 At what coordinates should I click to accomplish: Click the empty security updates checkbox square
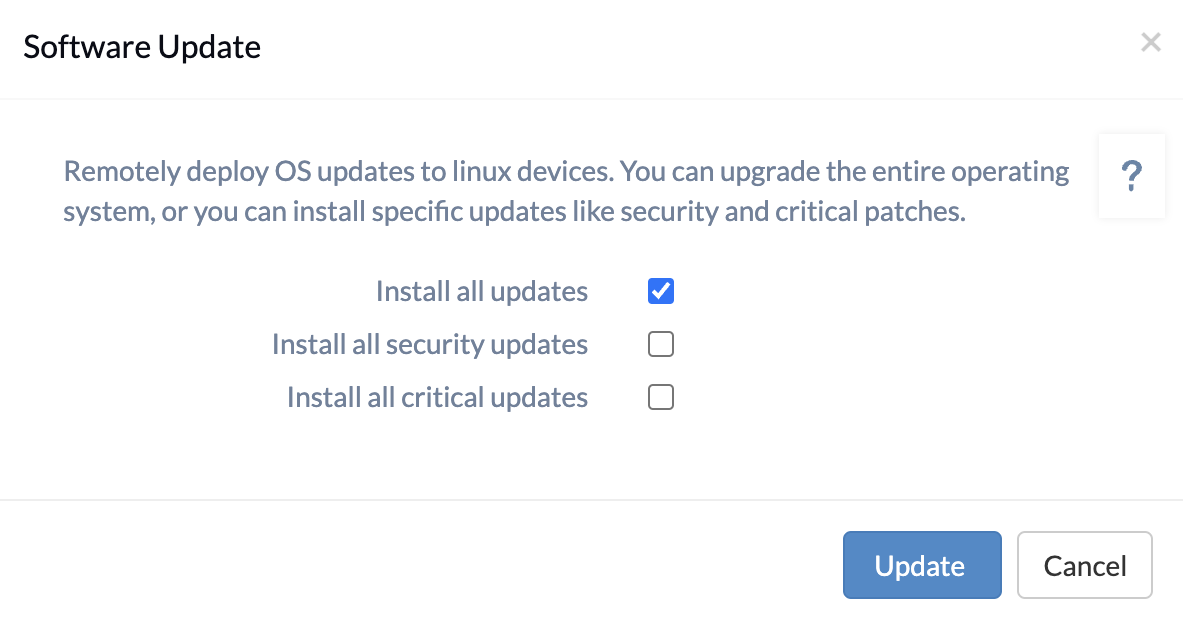click(661, 344)
